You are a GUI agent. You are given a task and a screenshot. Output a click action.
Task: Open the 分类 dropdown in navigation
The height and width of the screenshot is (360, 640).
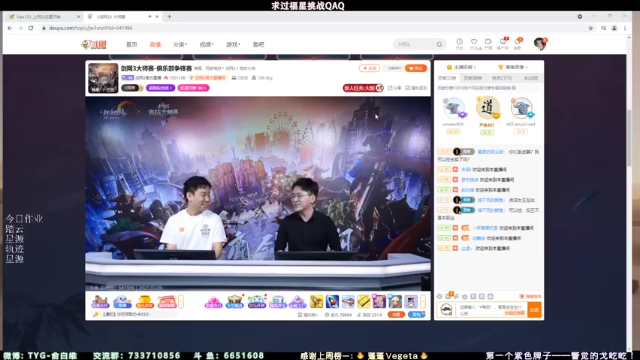coord(180,44)
